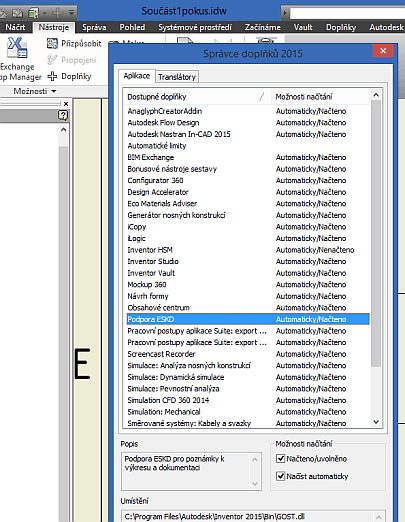The image size is (405, 522).
Task: Open the Náčrt ribbon tab
Action: (x=15, y=27)
